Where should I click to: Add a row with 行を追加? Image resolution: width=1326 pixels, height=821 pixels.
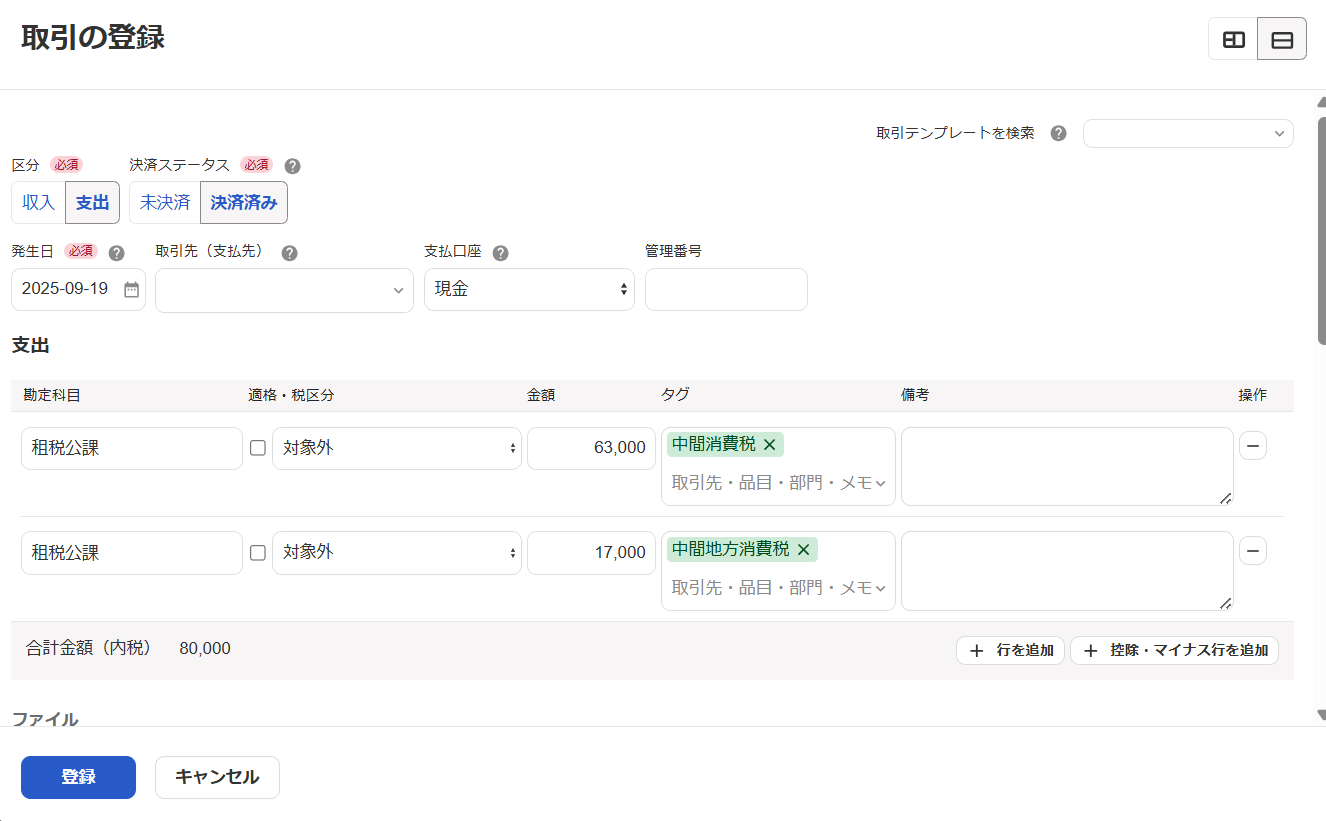click(1010, 650)
